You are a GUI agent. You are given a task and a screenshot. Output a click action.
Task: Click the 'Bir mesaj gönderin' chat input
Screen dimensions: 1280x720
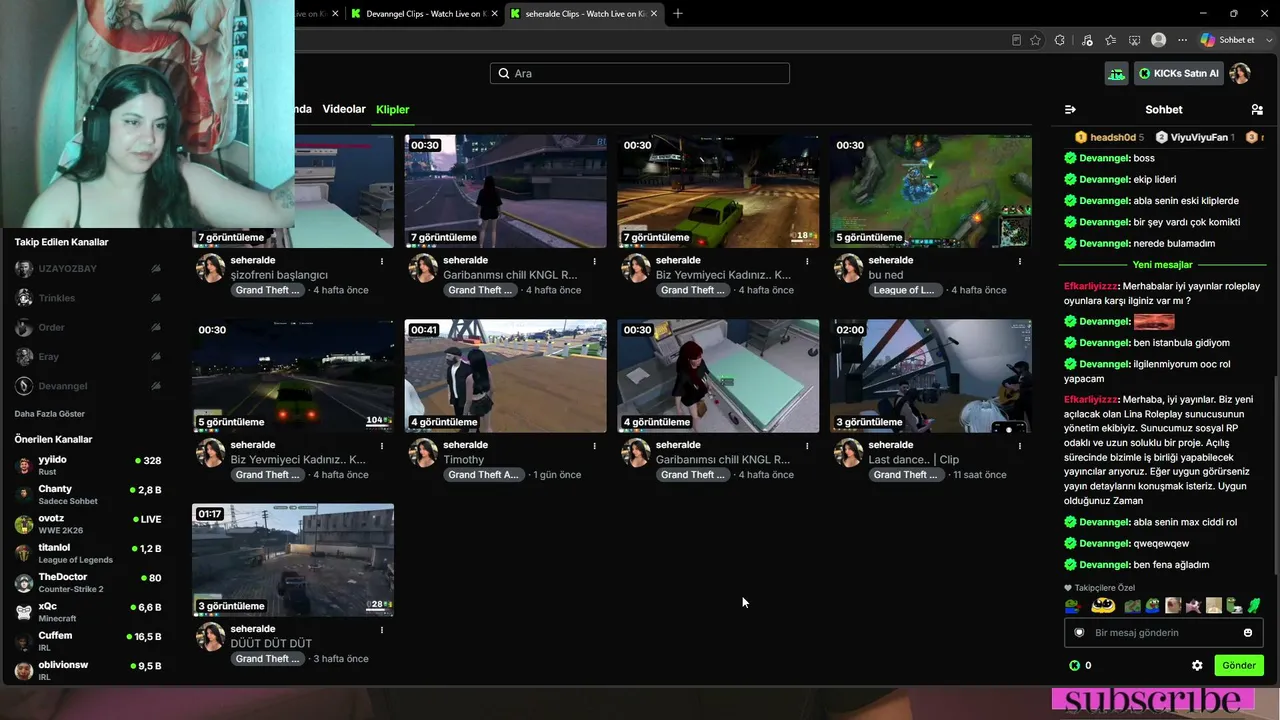[1163, 632]
